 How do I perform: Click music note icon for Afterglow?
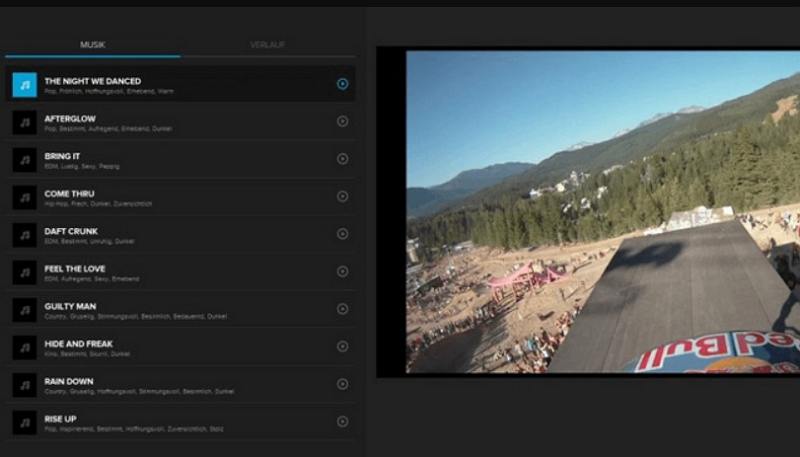point(24,122)
